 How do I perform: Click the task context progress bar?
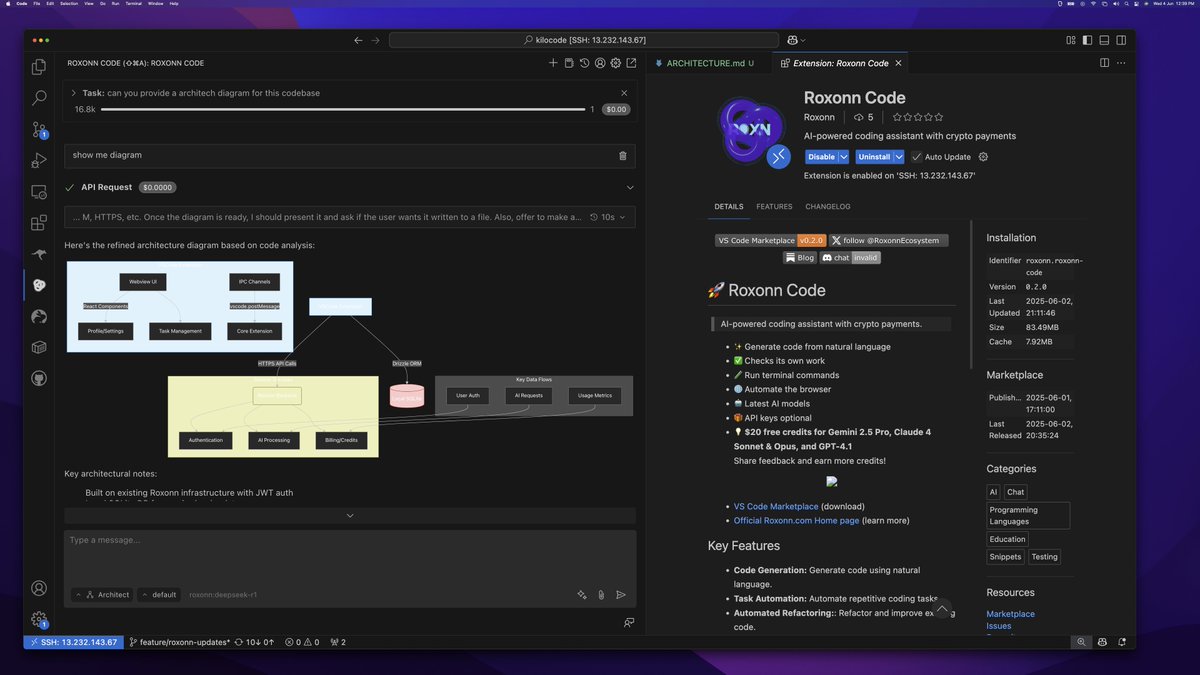tap(343, 109)
